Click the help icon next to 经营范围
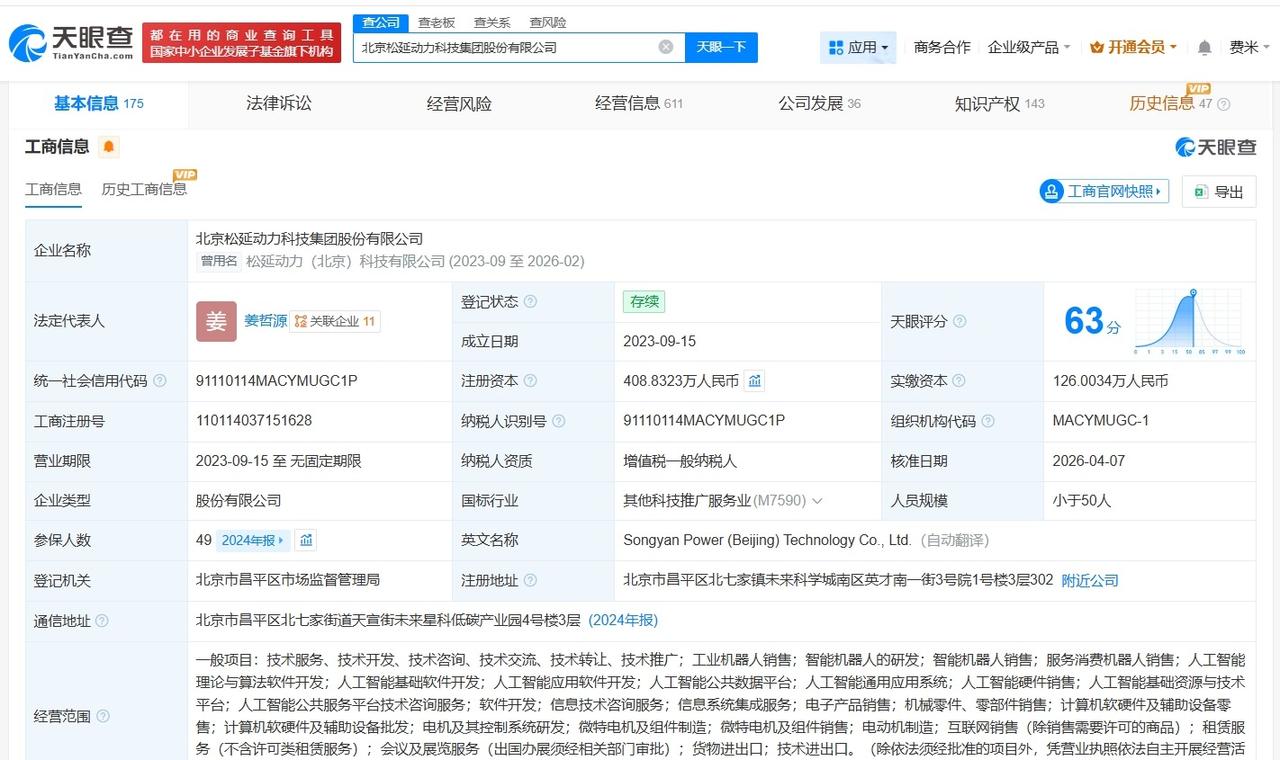 102,716
